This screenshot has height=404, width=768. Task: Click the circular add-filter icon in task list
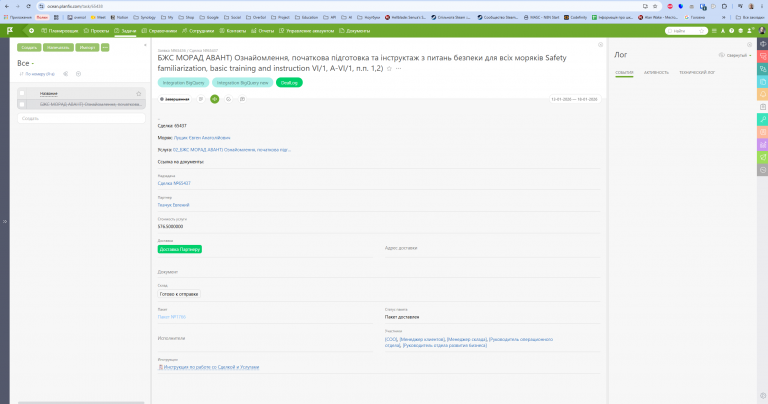[78, 74]
